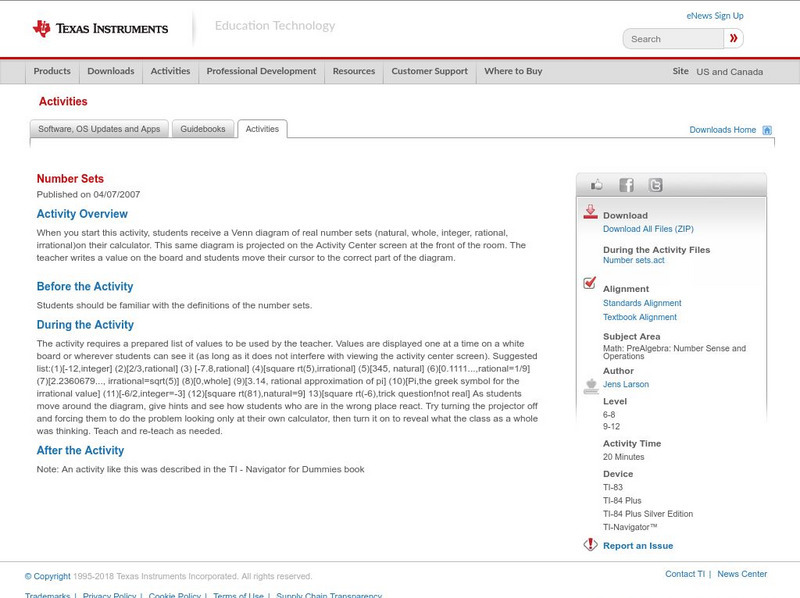
Task: Open the eNews Sign Up link
Action: [715, 16]
